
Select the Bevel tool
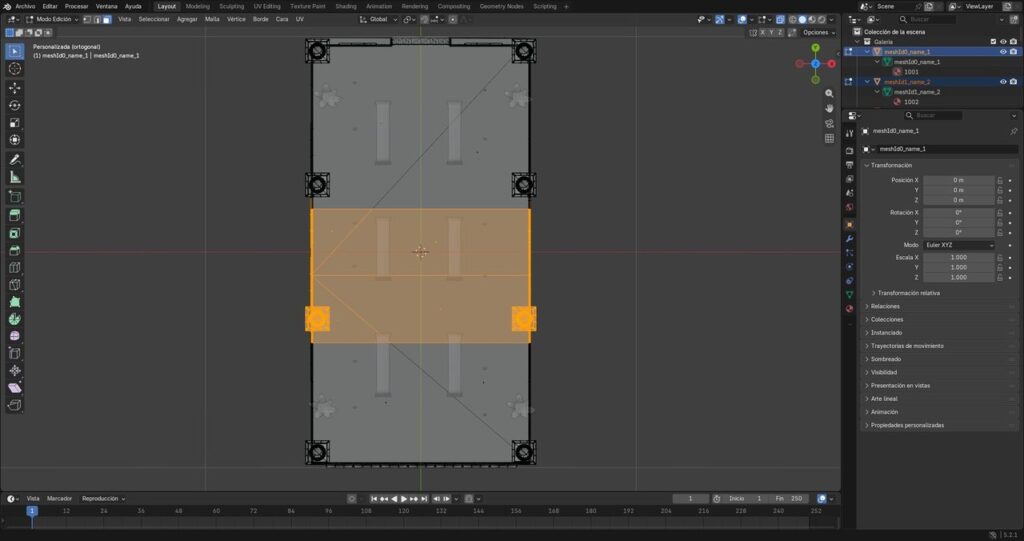pyautogui.click(x=15, y=250)
